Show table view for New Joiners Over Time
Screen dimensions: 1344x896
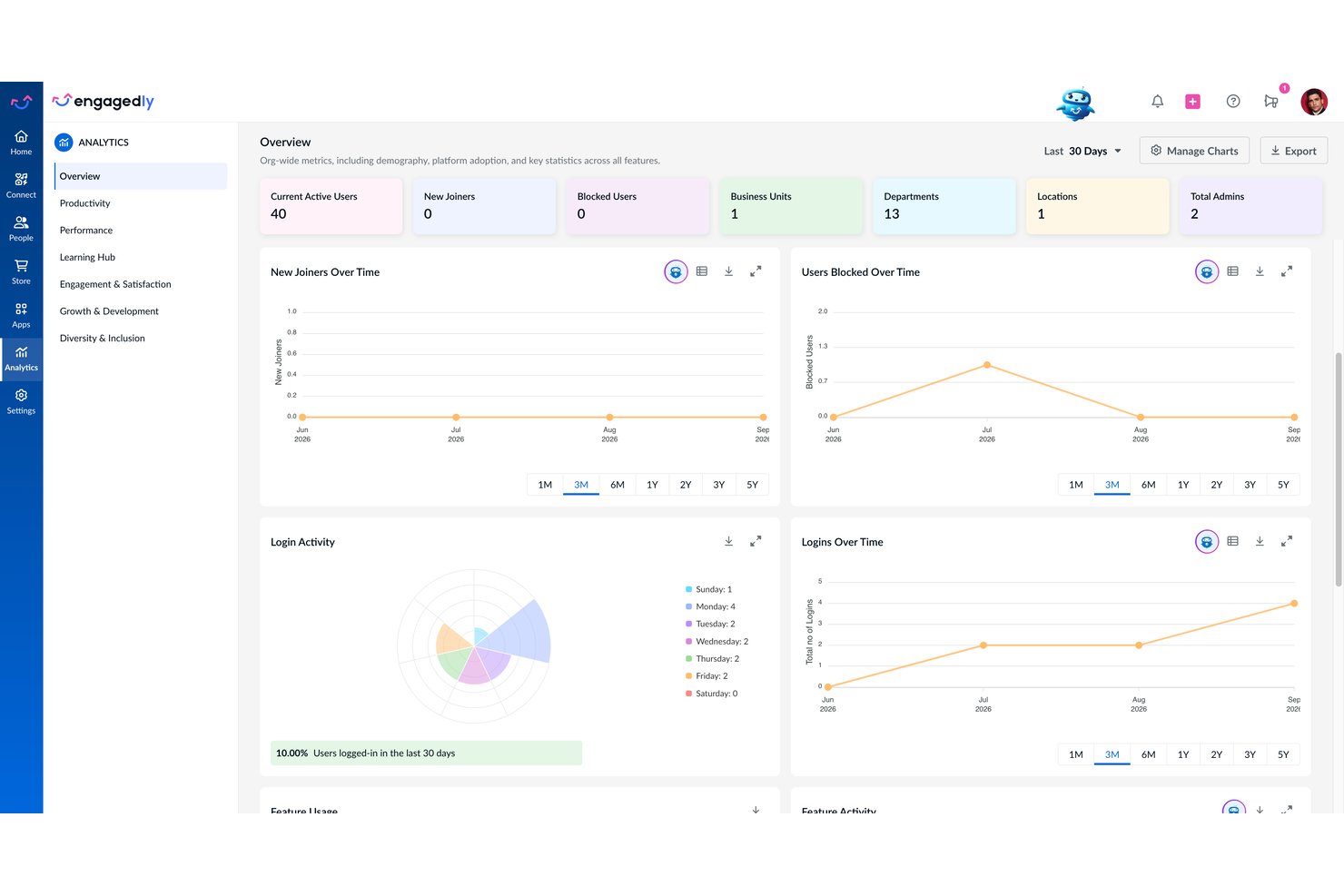702,271
